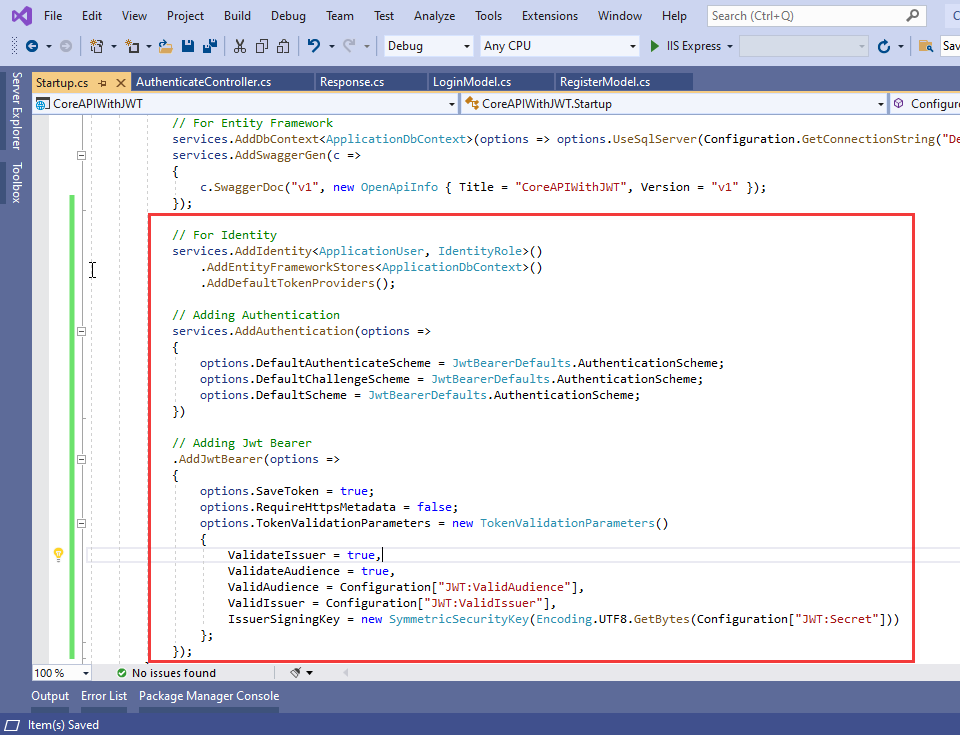Open the Output panel tab
960x735 pixels.
(50, 696)
